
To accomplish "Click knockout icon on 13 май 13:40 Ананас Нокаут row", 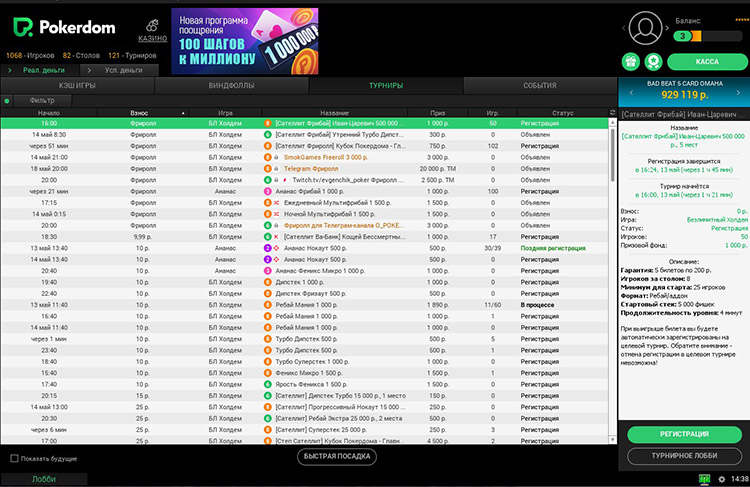I will click(x=276, y=248).
